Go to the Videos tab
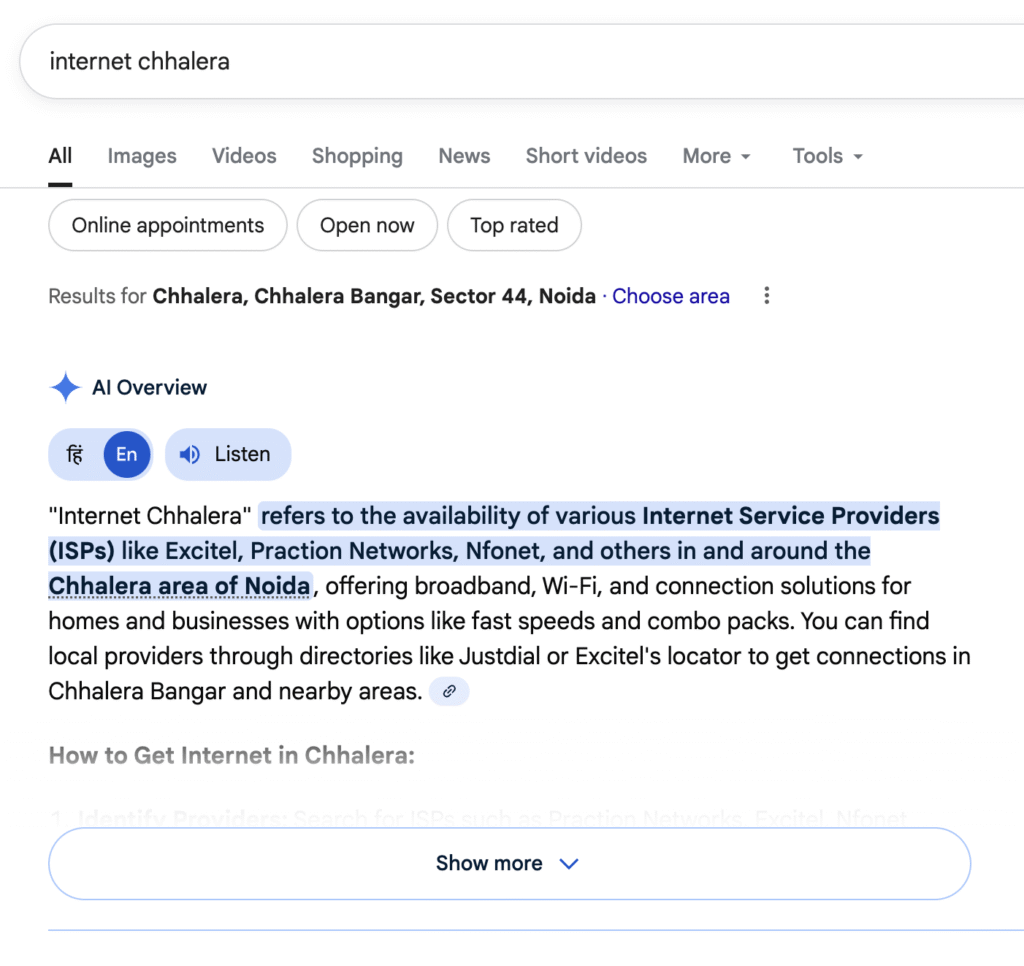This screenshot has height=966, width=1024. (x=244, y=156)
